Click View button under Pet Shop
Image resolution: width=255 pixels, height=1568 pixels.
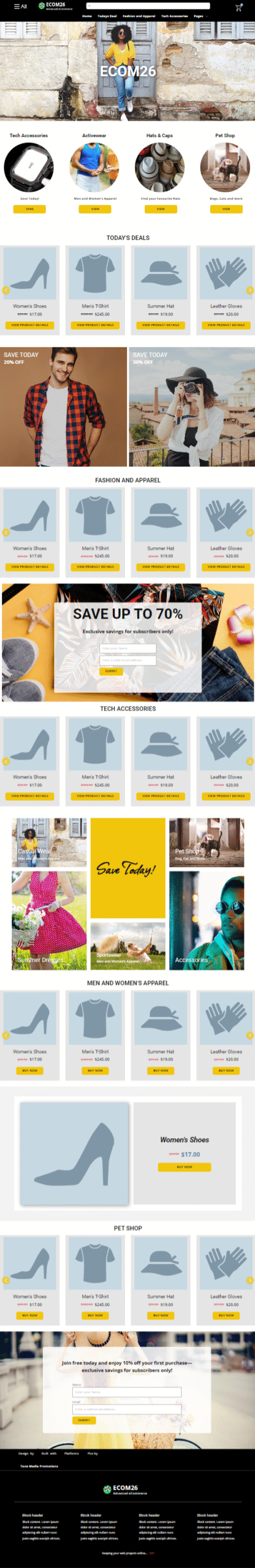[x=226, y=209]
